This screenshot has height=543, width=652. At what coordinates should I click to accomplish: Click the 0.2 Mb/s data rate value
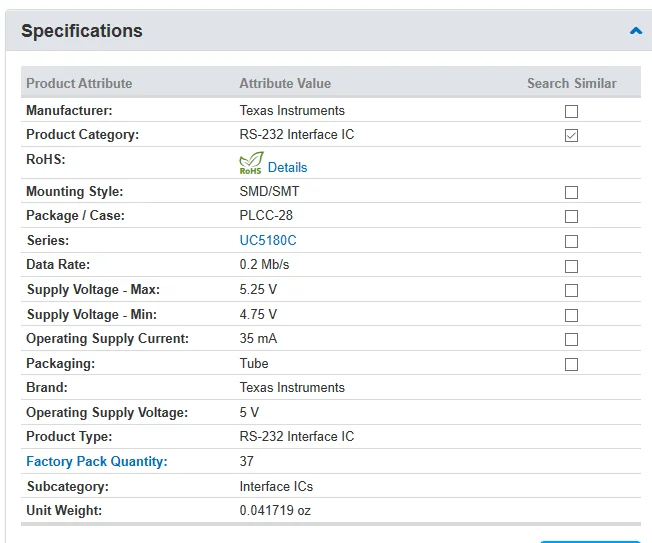(264, 265)
